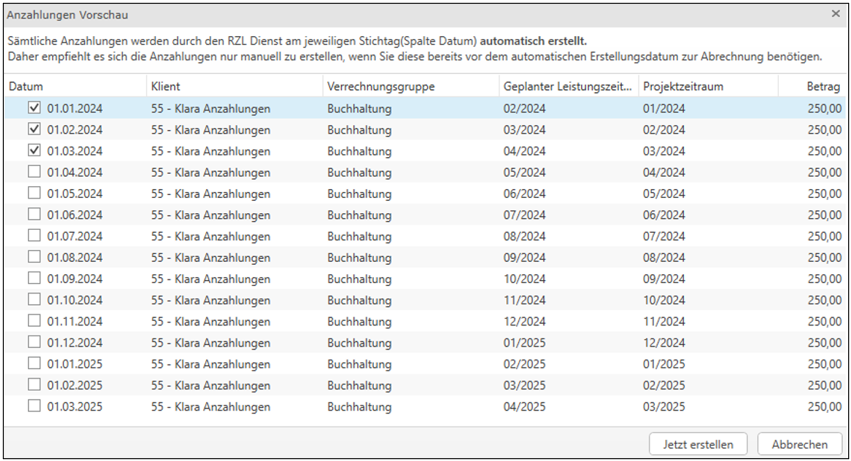Image resolution: width=851 pixels, height=461 pixels.
Task: Click the Geplanter Leistungszeitraum column header
Action: tap(566, 87)
